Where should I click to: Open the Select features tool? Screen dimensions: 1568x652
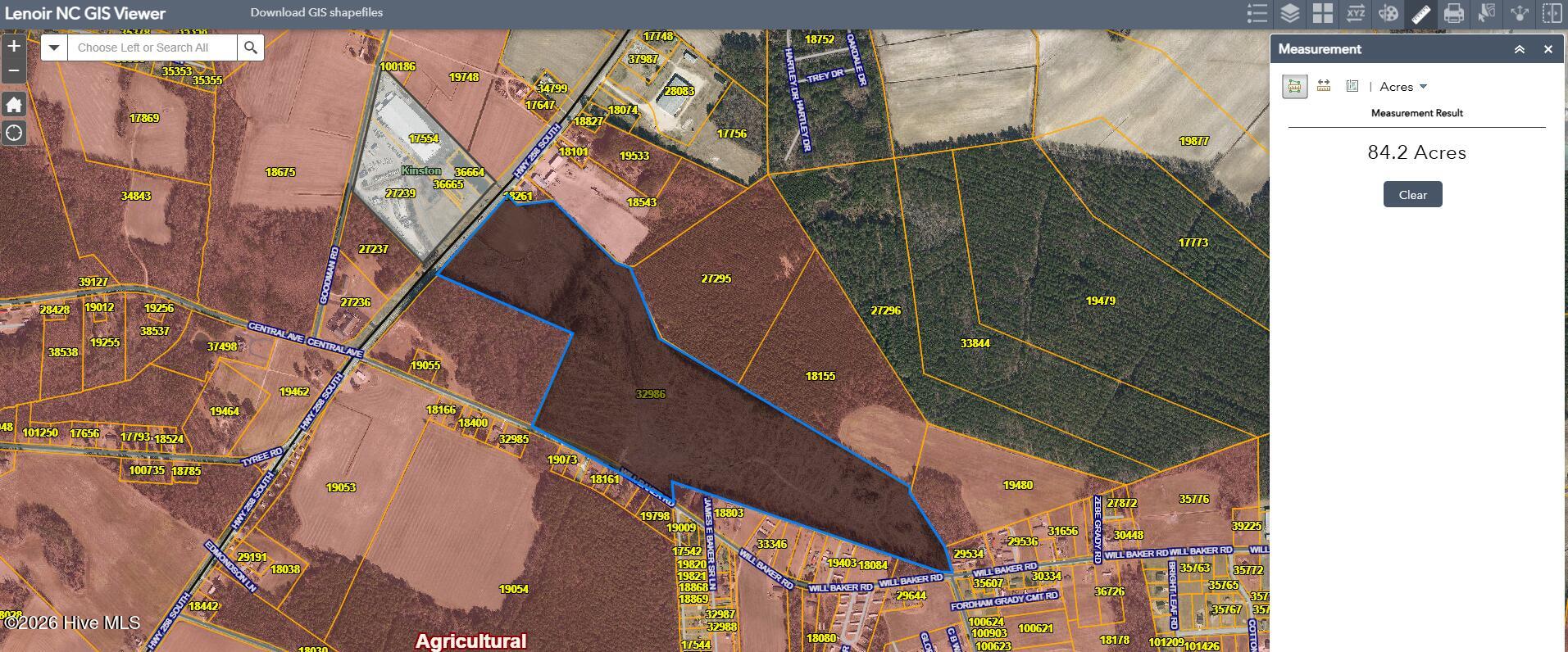click(1486, 14)
